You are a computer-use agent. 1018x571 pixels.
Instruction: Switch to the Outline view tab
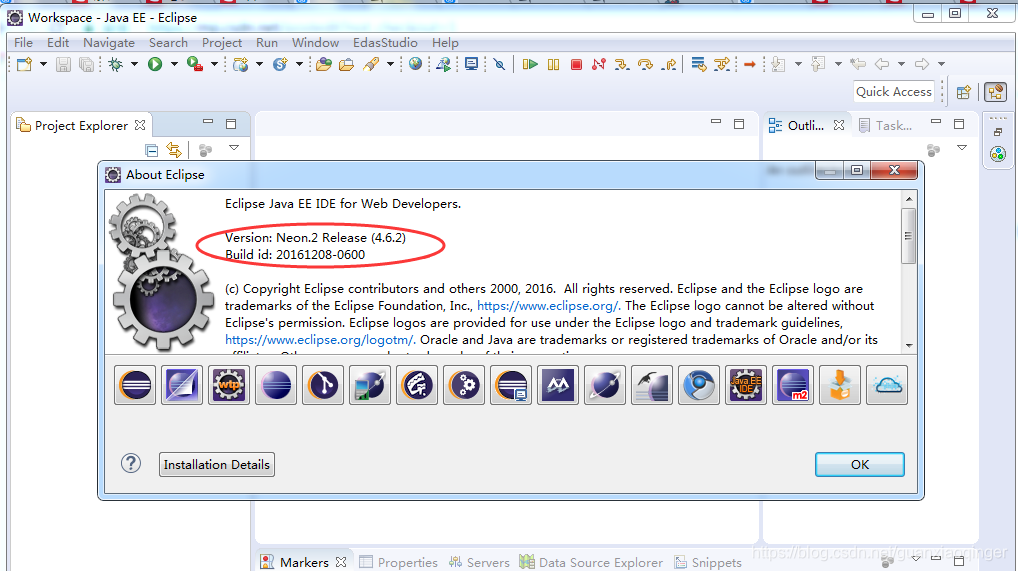tap(806, 125)
